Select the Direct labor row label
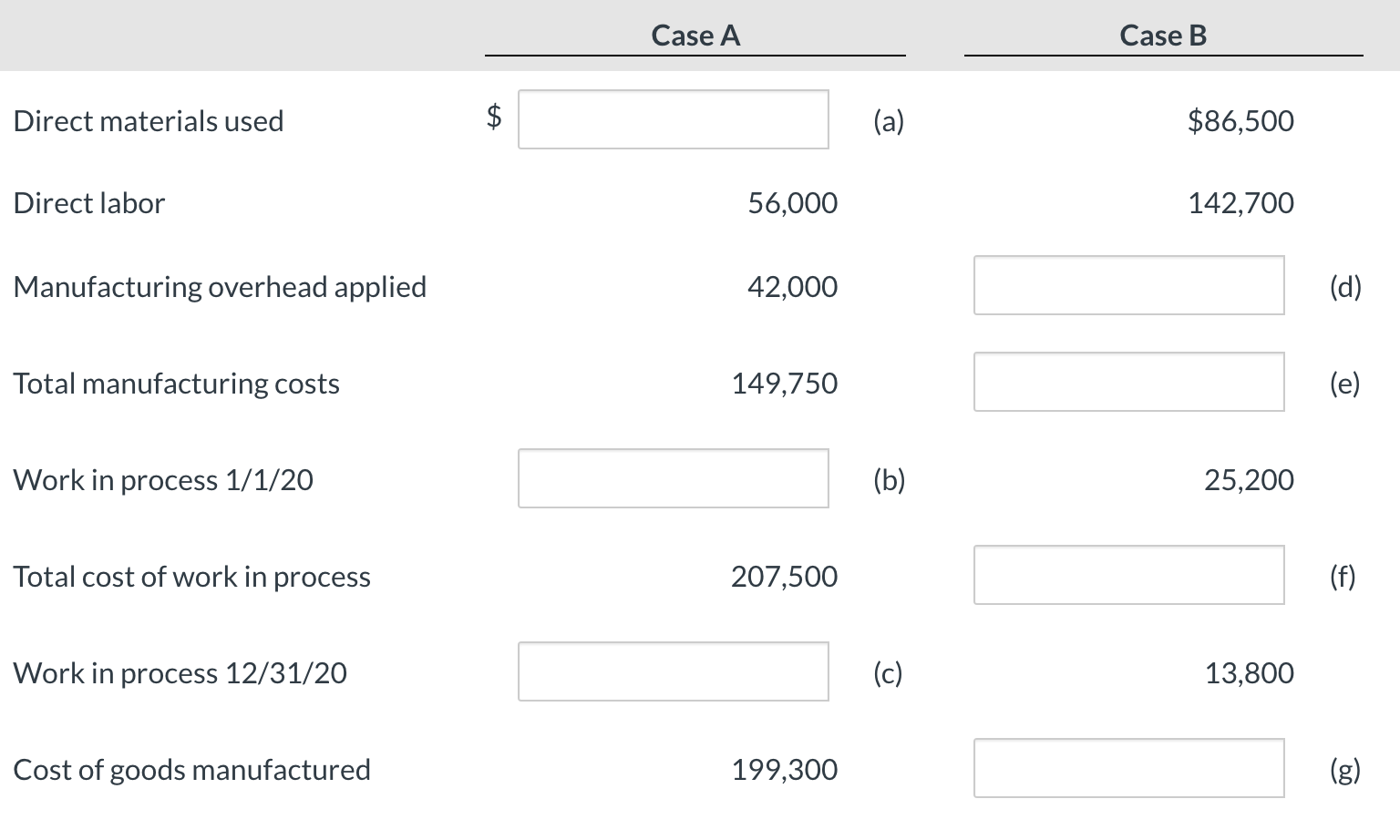1400x840 pixels. point(89,202)
